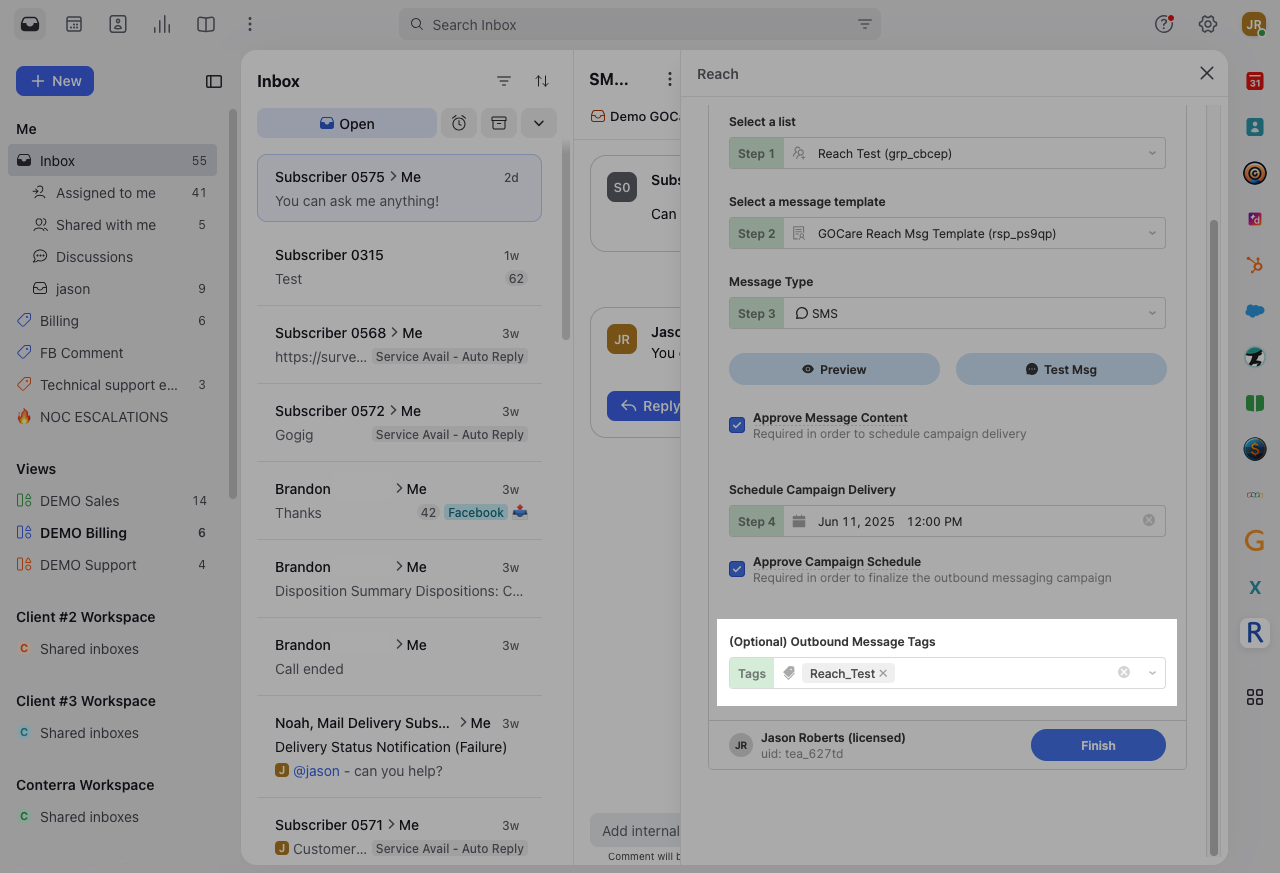Change the Inbox sort order icon
Image resolution: width=1280 pixels, height=873 pixels.
pos(541,81)
